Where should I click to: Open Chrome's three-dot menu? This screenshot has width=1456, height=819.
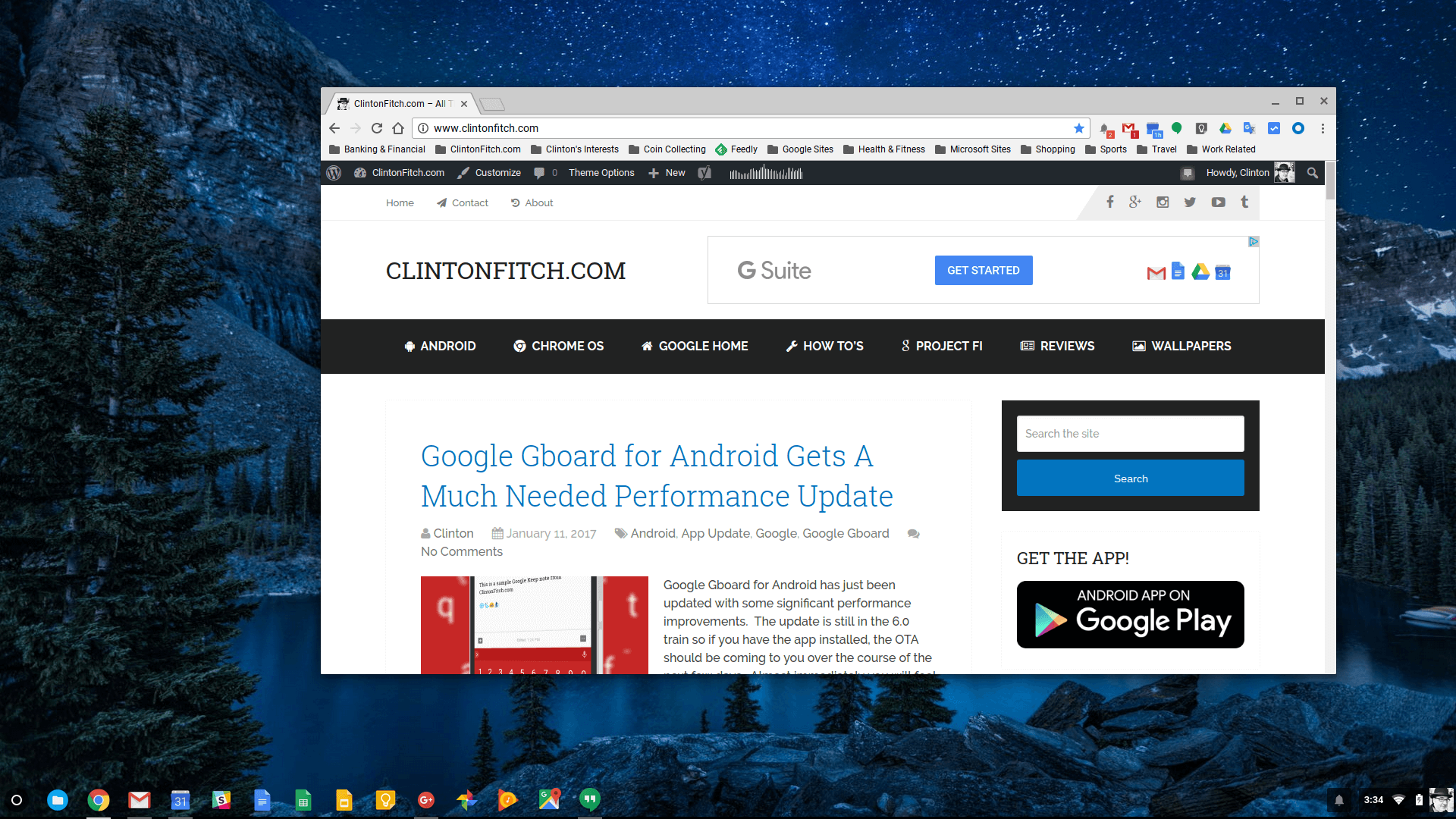pos(1323,128)
